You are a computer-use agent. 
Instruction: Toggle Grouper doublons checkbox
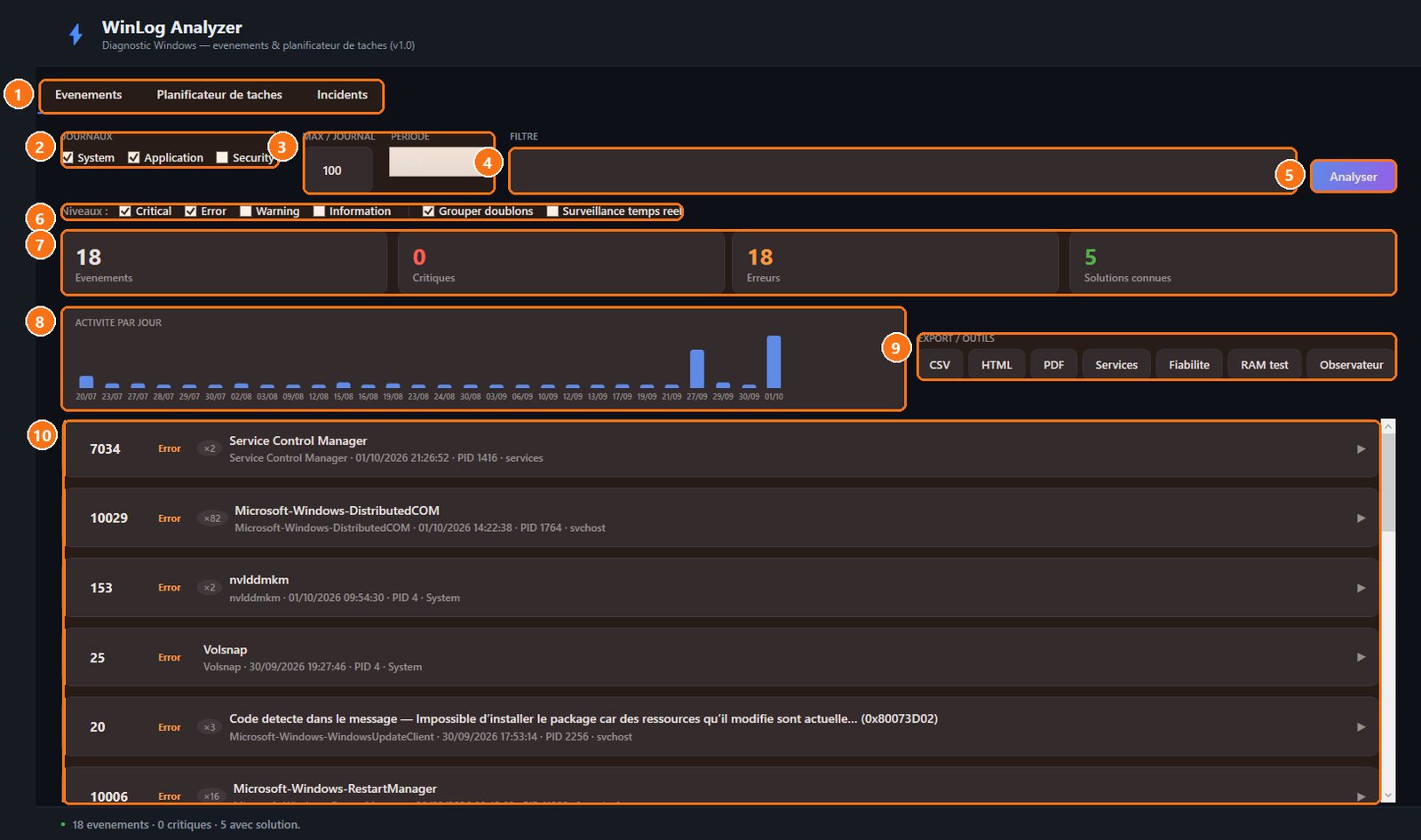point(428,211)
